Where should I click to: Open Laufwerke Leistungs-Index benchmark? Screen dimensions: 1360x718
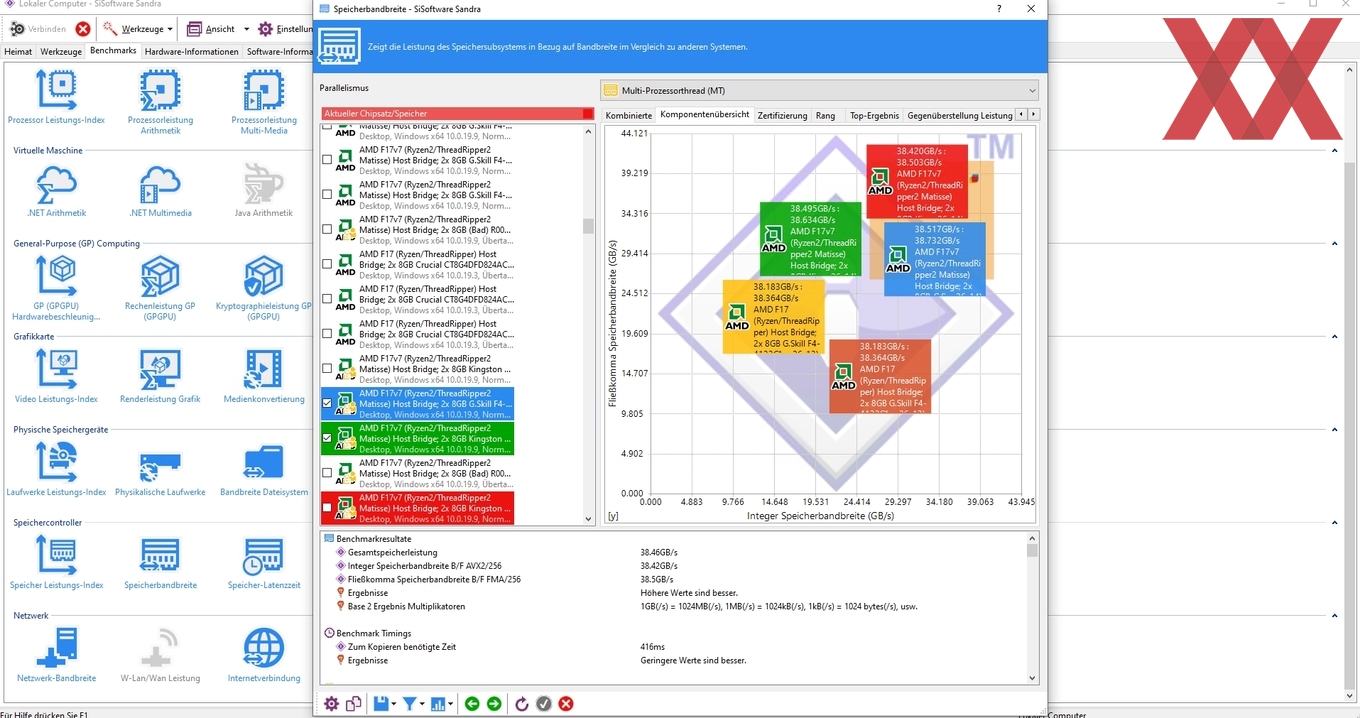pos(56,470)
